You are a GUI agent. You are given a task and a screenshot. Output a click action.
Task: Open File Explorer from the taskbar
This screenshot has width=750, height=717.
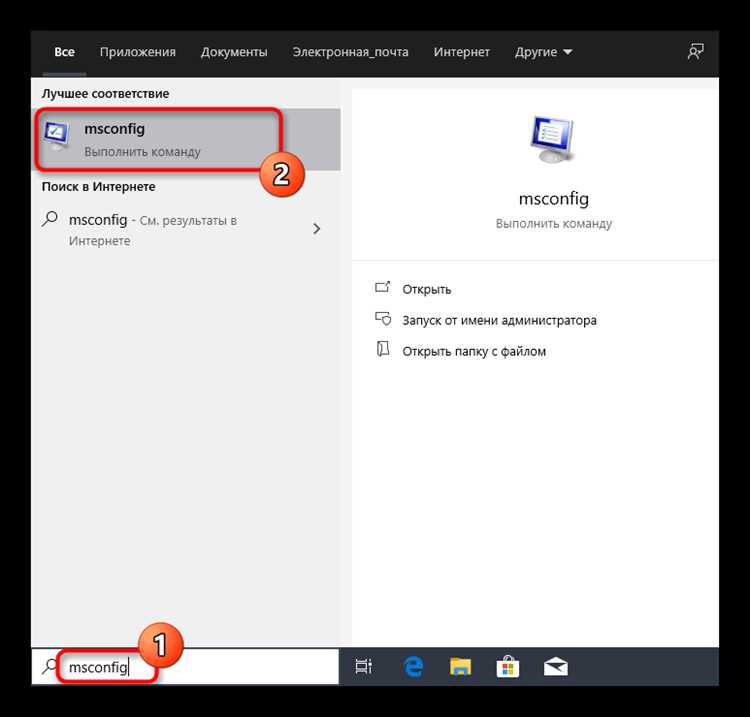pos(460,666)
